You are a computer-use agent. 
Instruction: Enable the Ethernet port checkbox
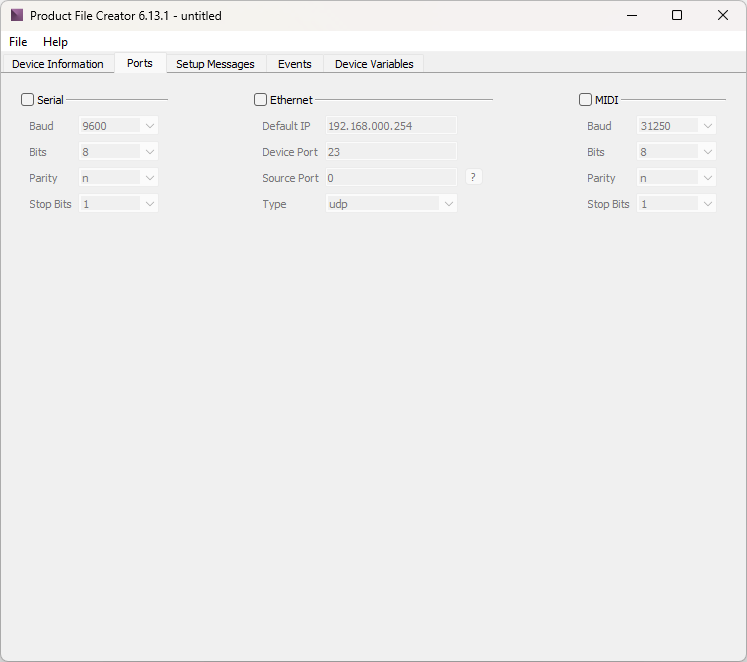click(261, 100)
